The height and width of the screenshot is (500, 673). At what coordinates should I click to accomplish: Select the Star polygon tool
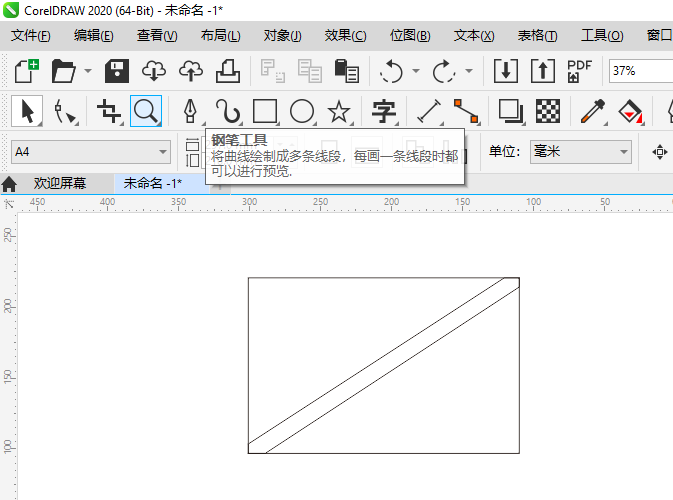(x=339, y=111)
